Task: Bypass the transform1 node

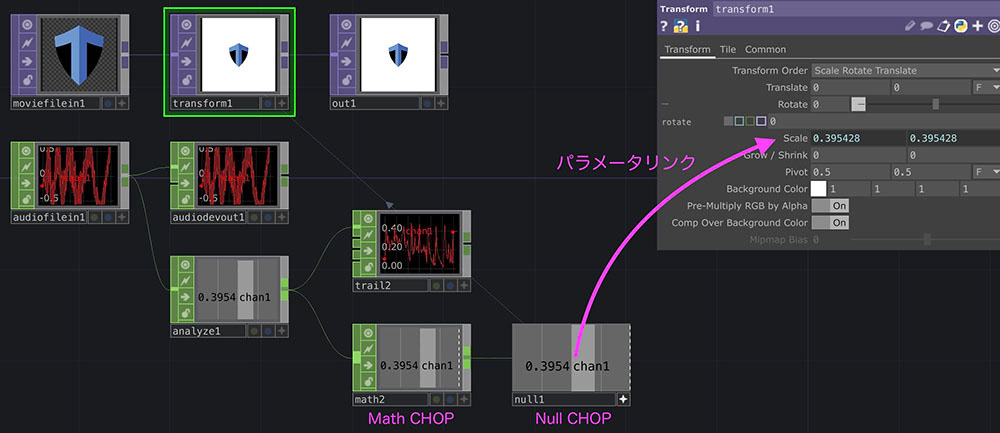Action: click(x=186, y=62)
